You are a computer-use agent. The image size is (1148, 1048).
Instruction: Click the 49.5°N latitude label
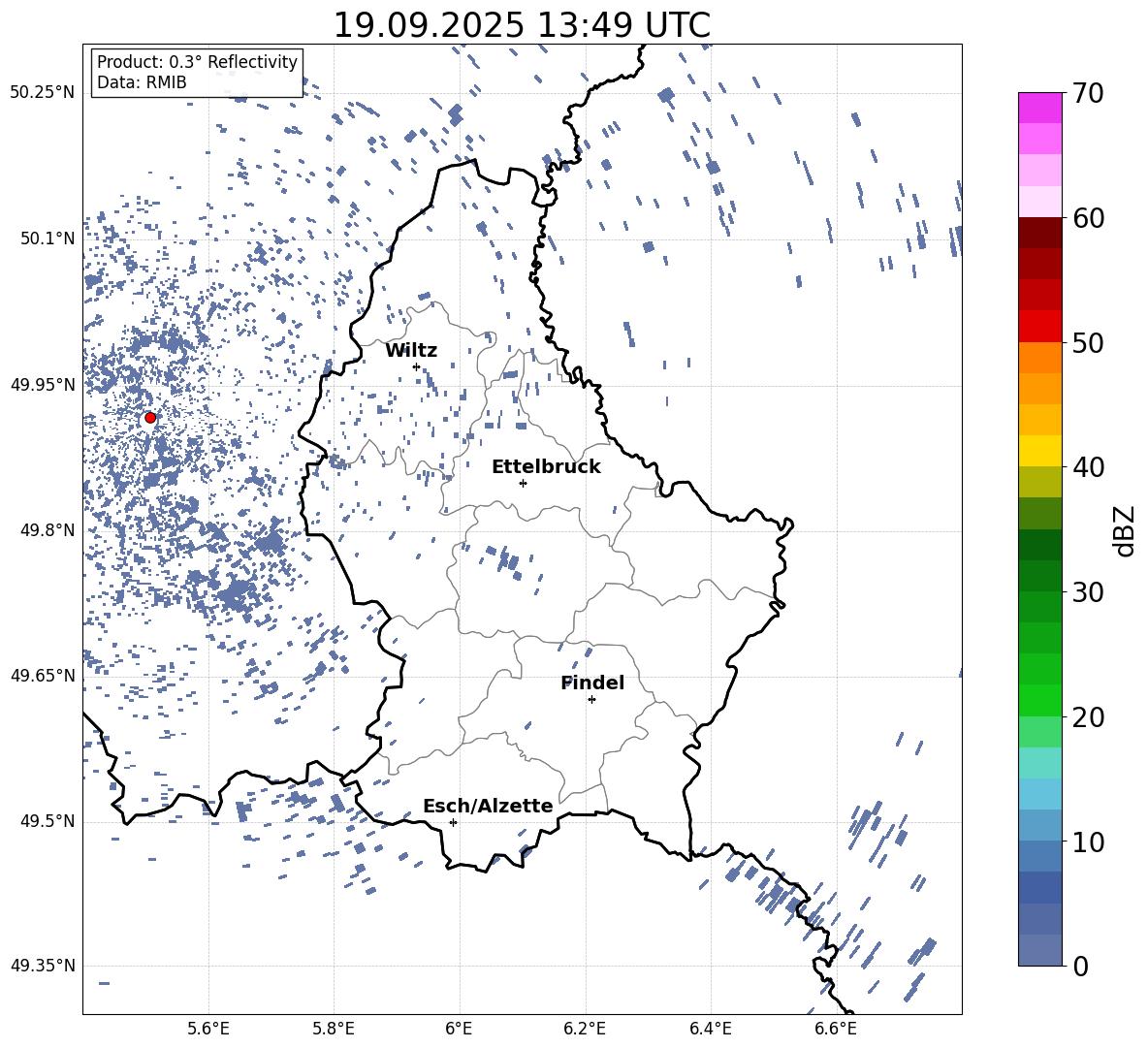tap(47, 821)
